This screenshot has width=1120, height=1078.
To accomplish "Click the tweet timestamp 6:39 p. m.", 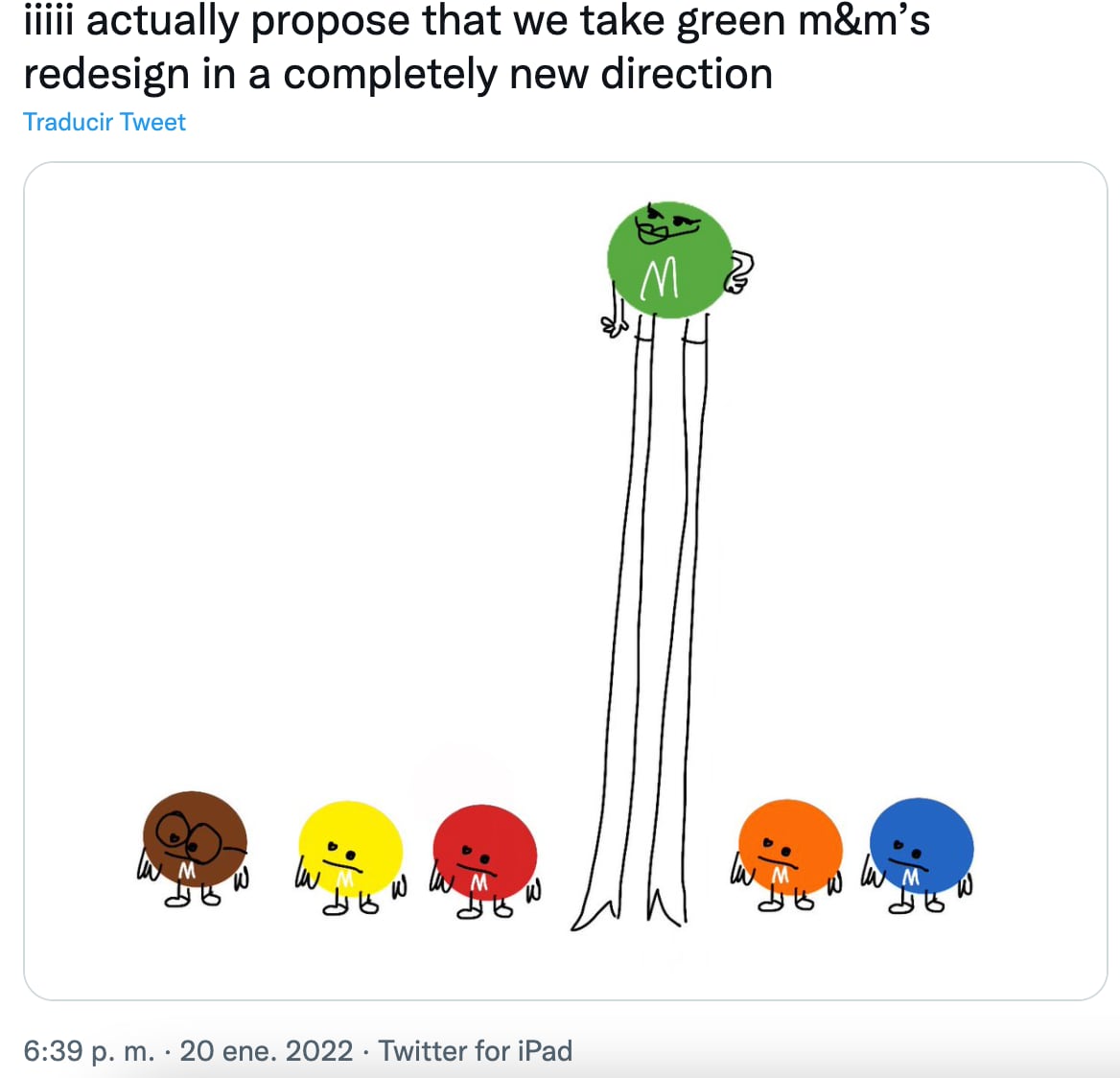I will [89, 1050].
